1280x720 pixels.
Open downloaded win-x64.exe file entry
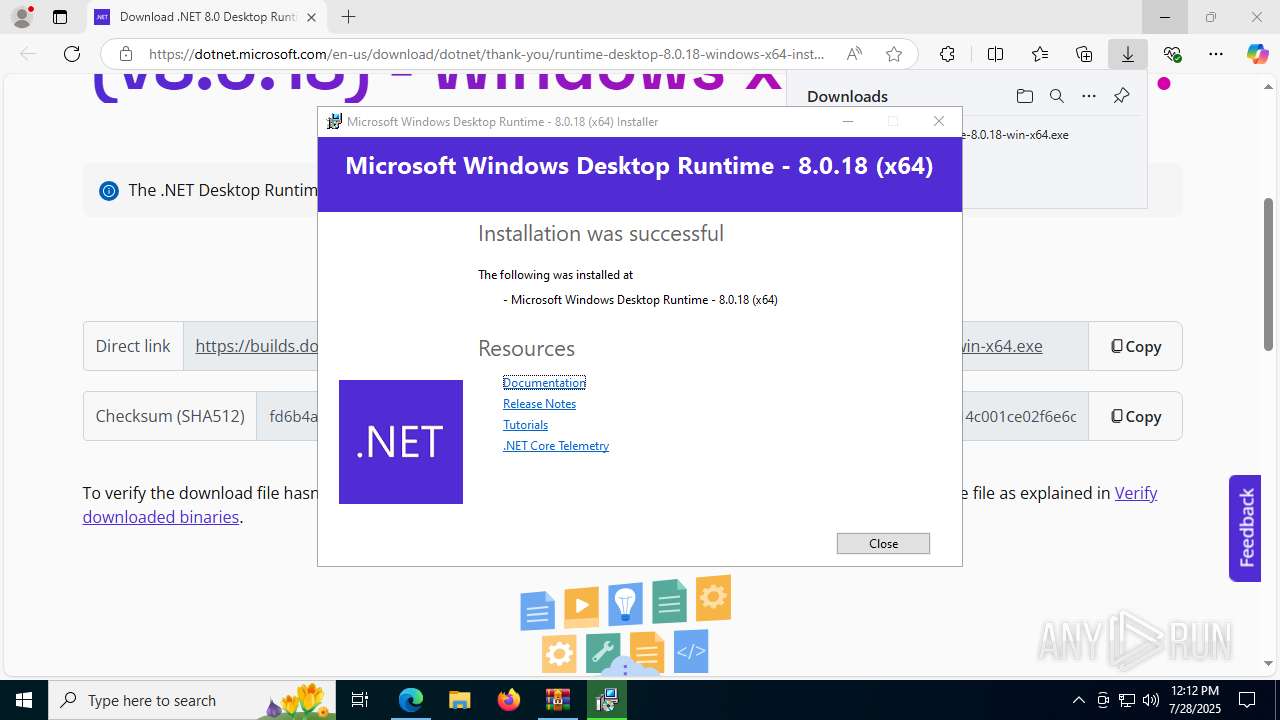[x=1015, y=134]
